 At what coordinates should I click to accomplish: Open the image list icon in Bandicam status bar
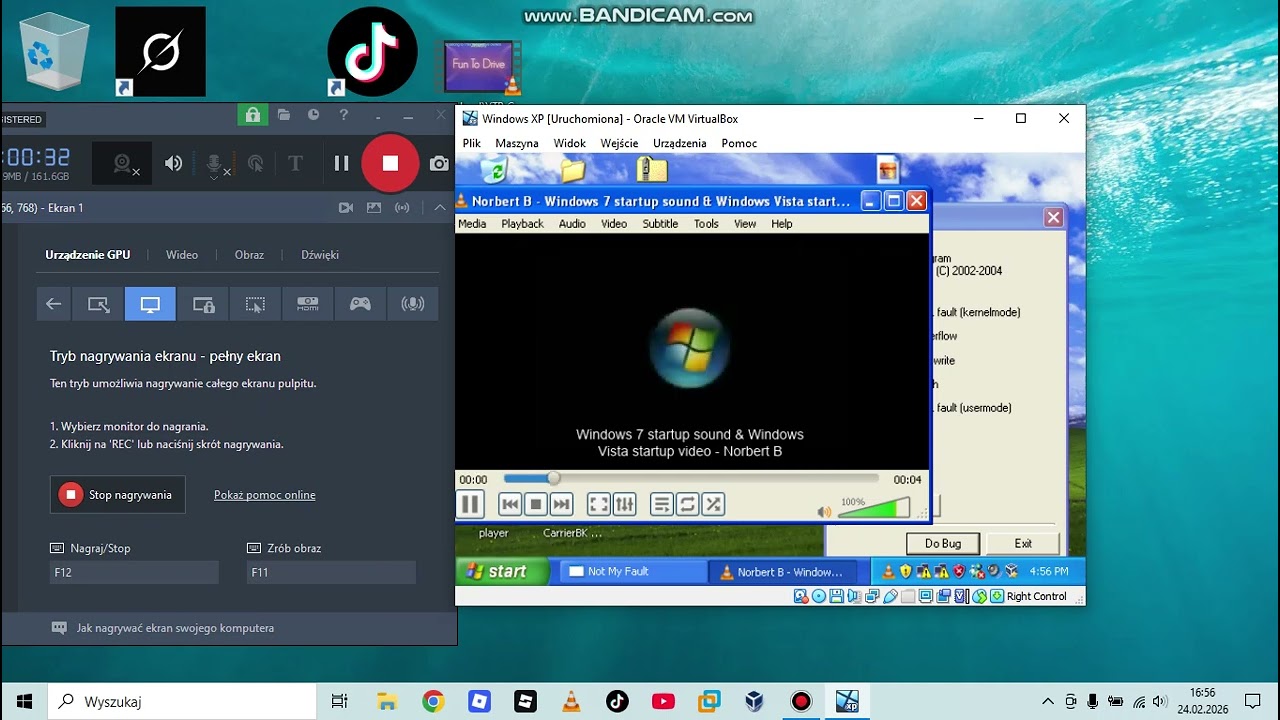coord(374,208)
